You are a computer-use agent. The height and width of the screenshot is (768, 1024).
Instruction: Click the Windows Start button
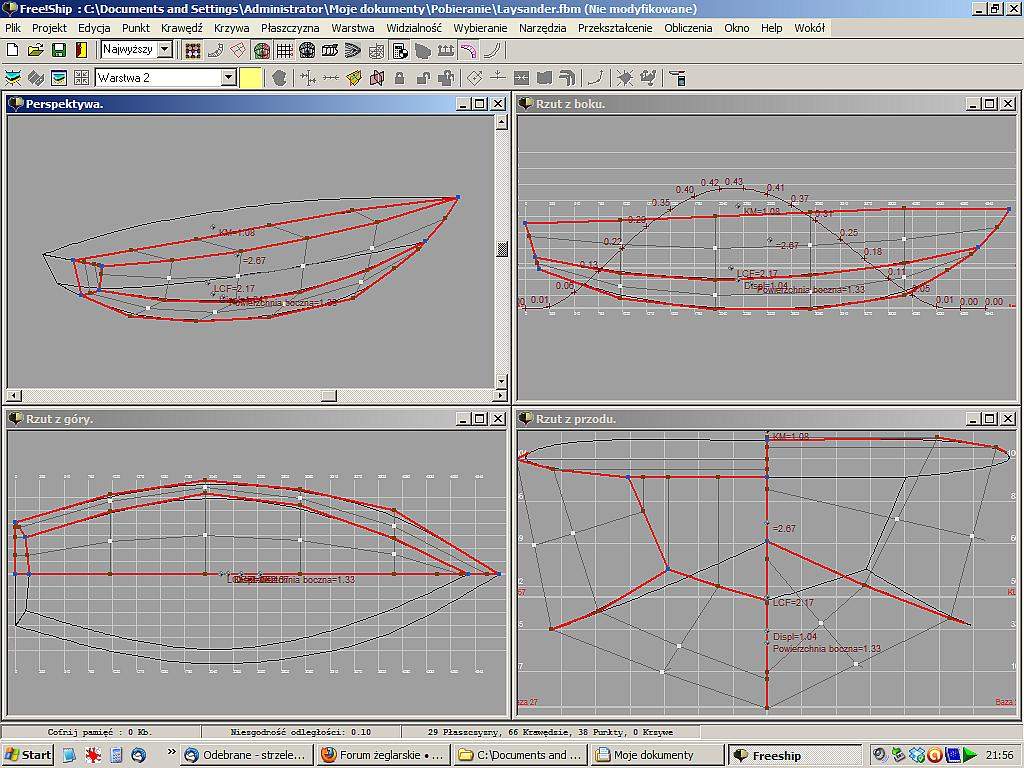pos(28,755)
